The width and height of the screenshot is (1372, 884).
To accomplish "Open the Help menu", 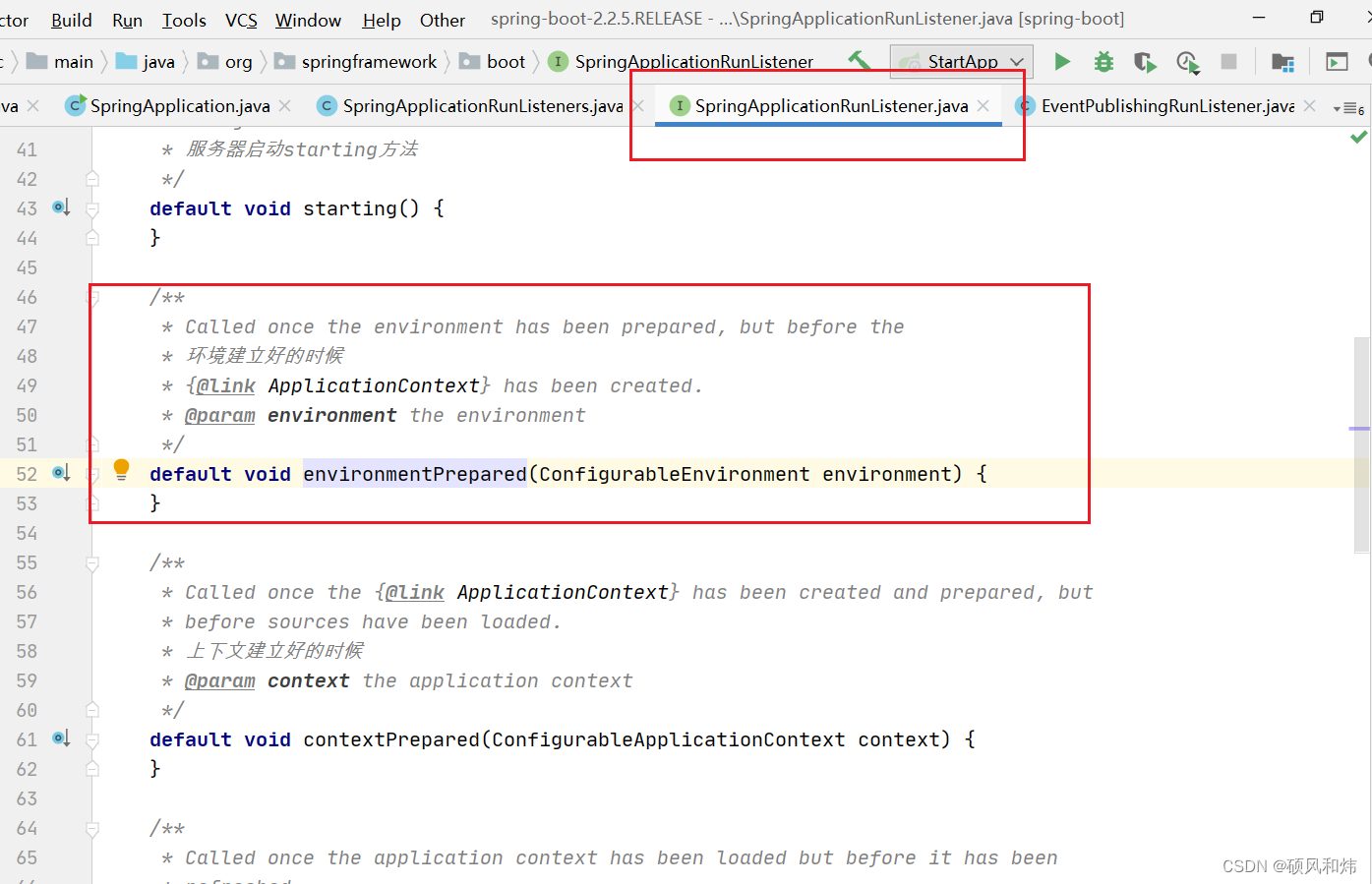I will pos(382,20).
